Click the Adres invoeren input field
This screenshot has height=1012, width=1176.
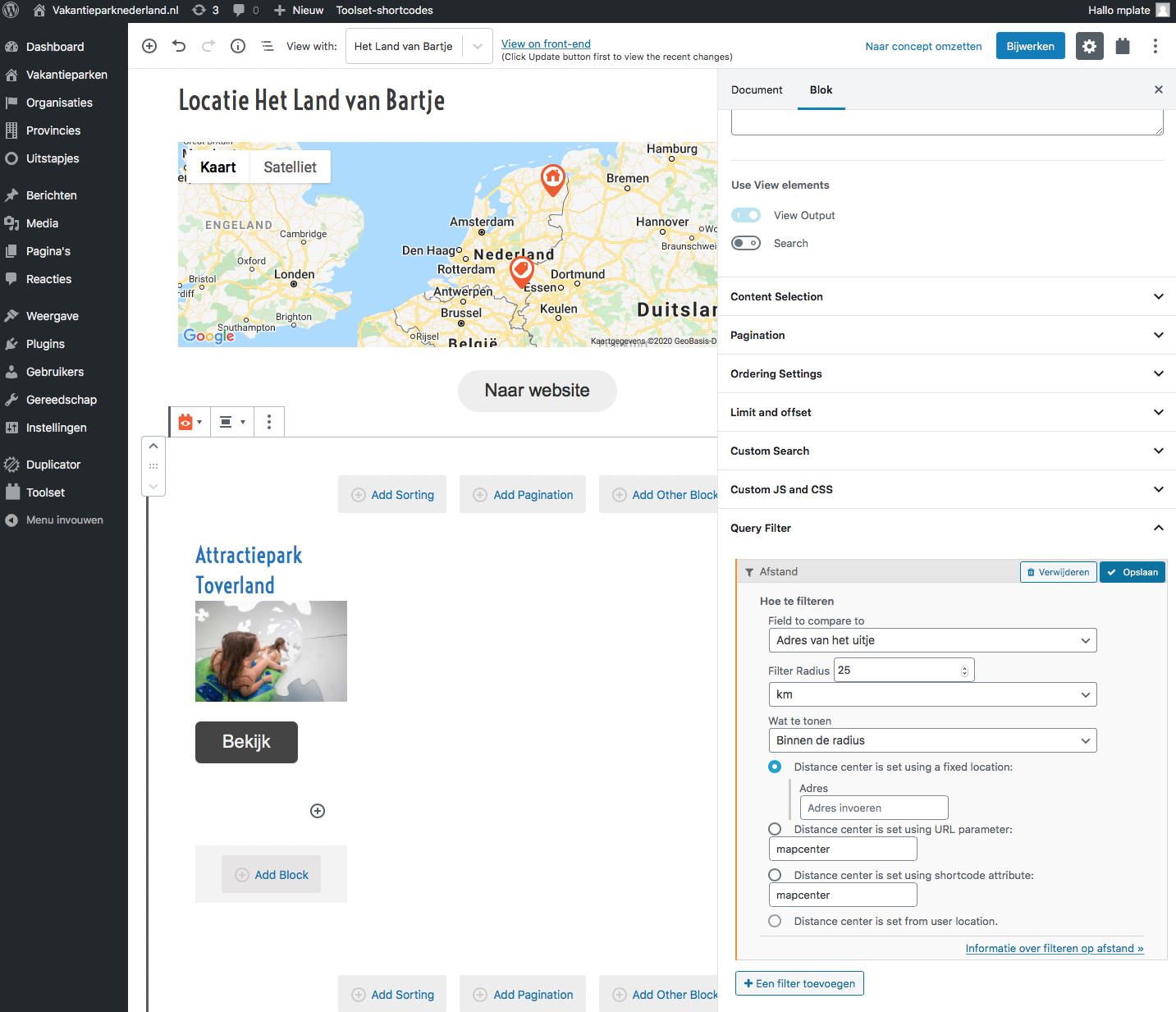tap(873, 808)
